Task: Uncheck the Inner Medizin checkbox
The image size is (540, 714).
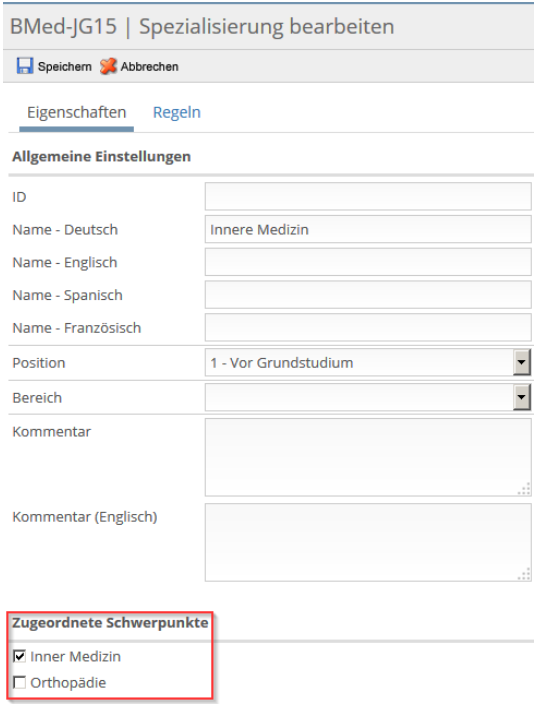Action: (x=20, y=656)
